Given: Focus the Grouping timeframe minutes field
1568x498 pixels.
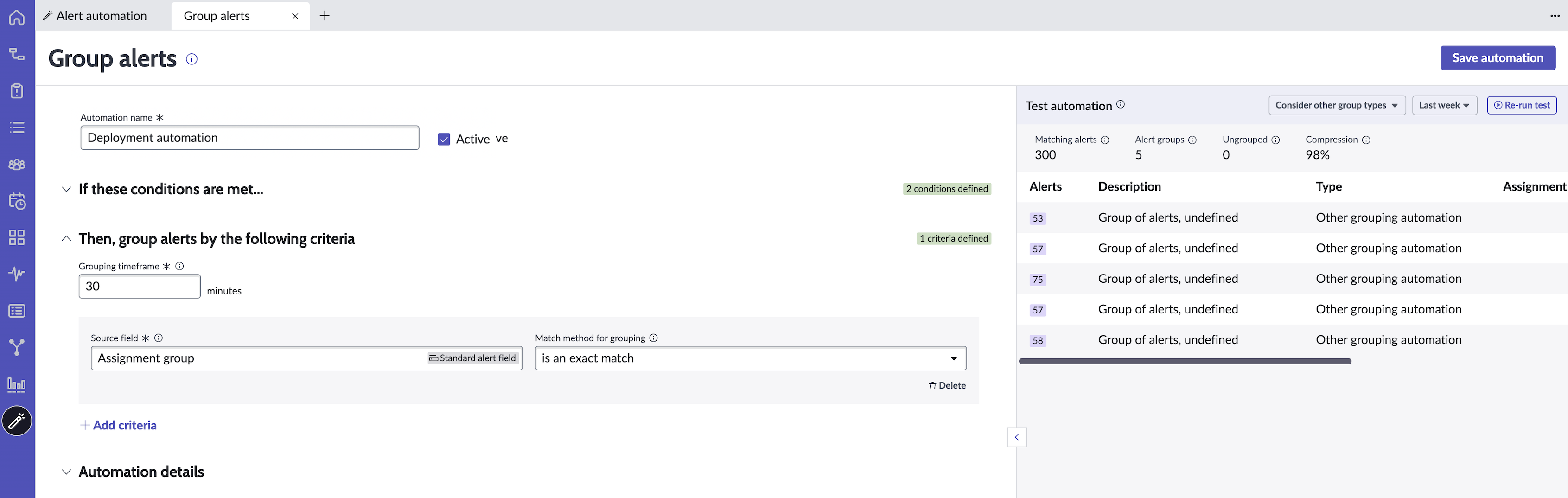Looking at the screenshot, I should [140, 287].
